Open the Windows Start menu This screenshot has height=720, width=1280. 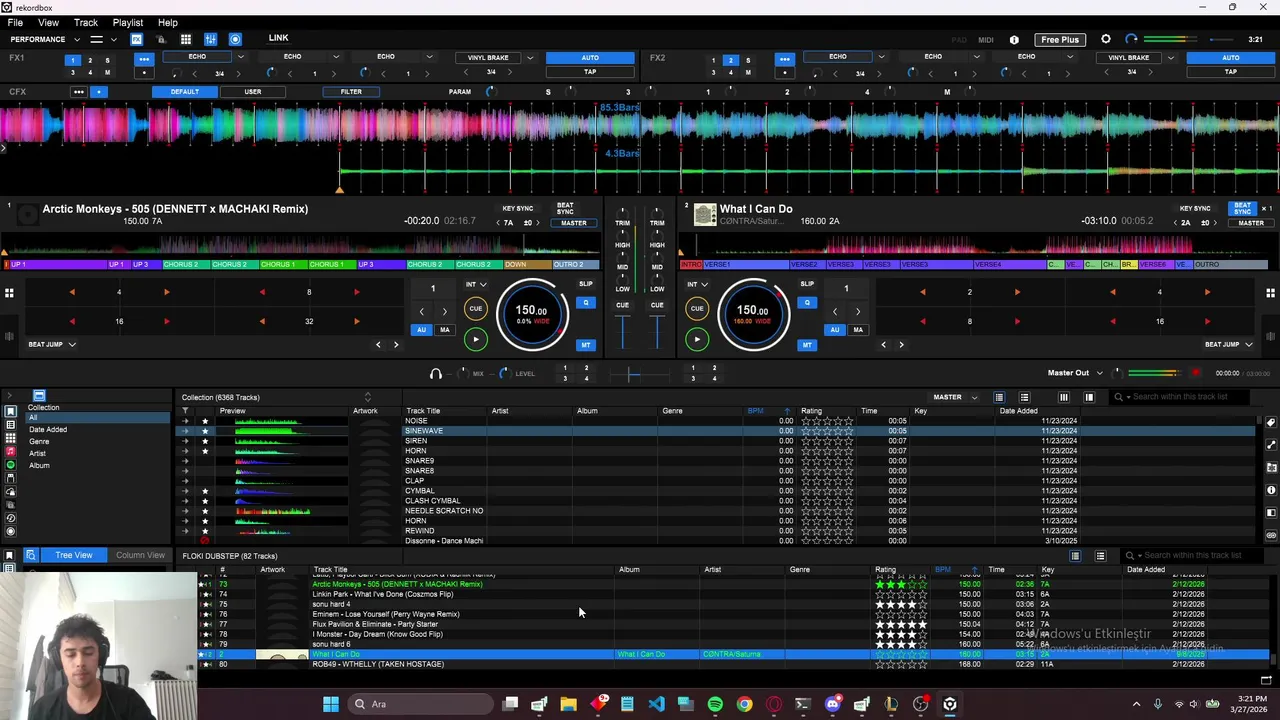pyautogui.click(x=330, y=704)
